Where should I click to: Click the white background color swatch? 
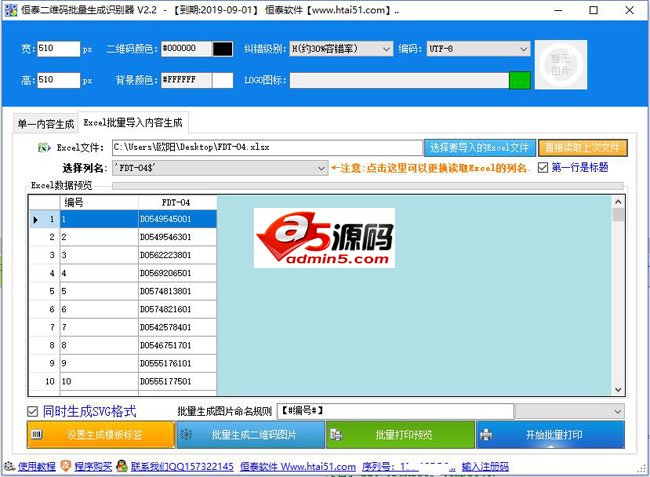point(223,80)
